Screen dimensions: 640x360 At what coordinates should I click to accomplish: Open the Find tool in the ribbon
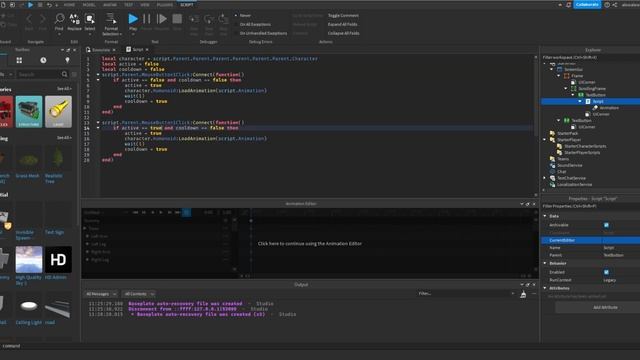(59, 22)
